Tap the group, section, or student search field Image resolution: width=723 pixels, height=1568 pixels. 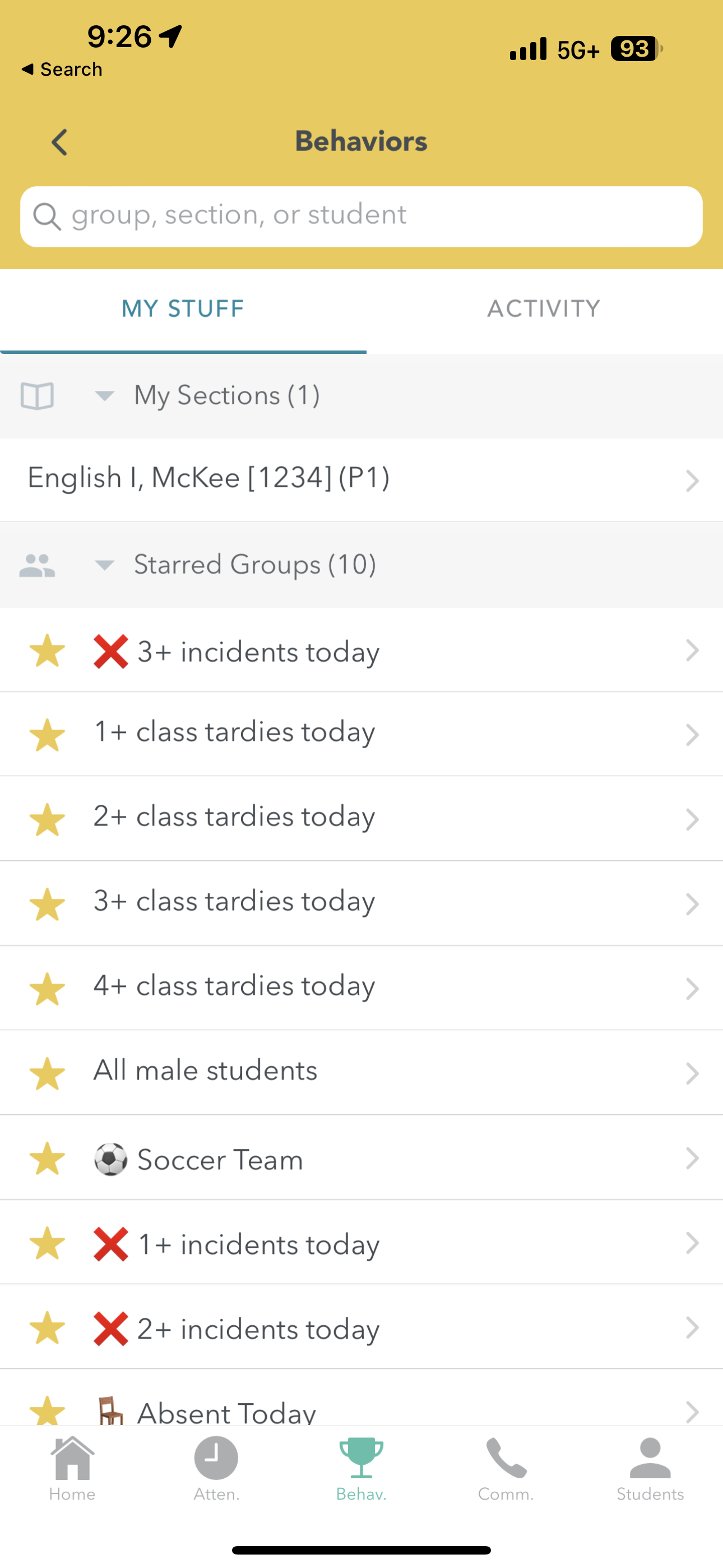pyautogui.click(x=361, y=216)
